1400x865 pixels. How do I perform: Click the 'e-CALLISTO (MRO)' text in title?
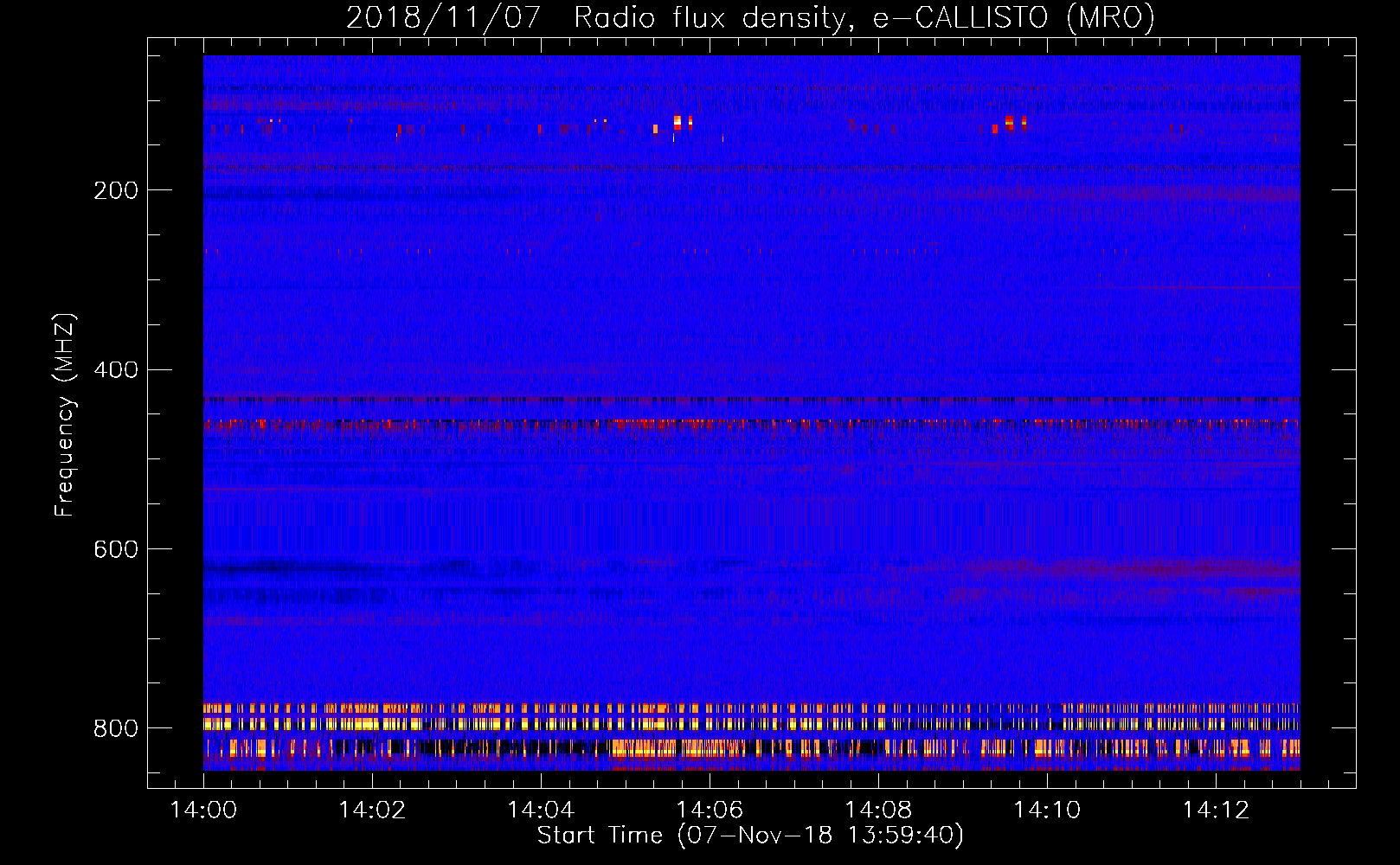coord(1014,17)
